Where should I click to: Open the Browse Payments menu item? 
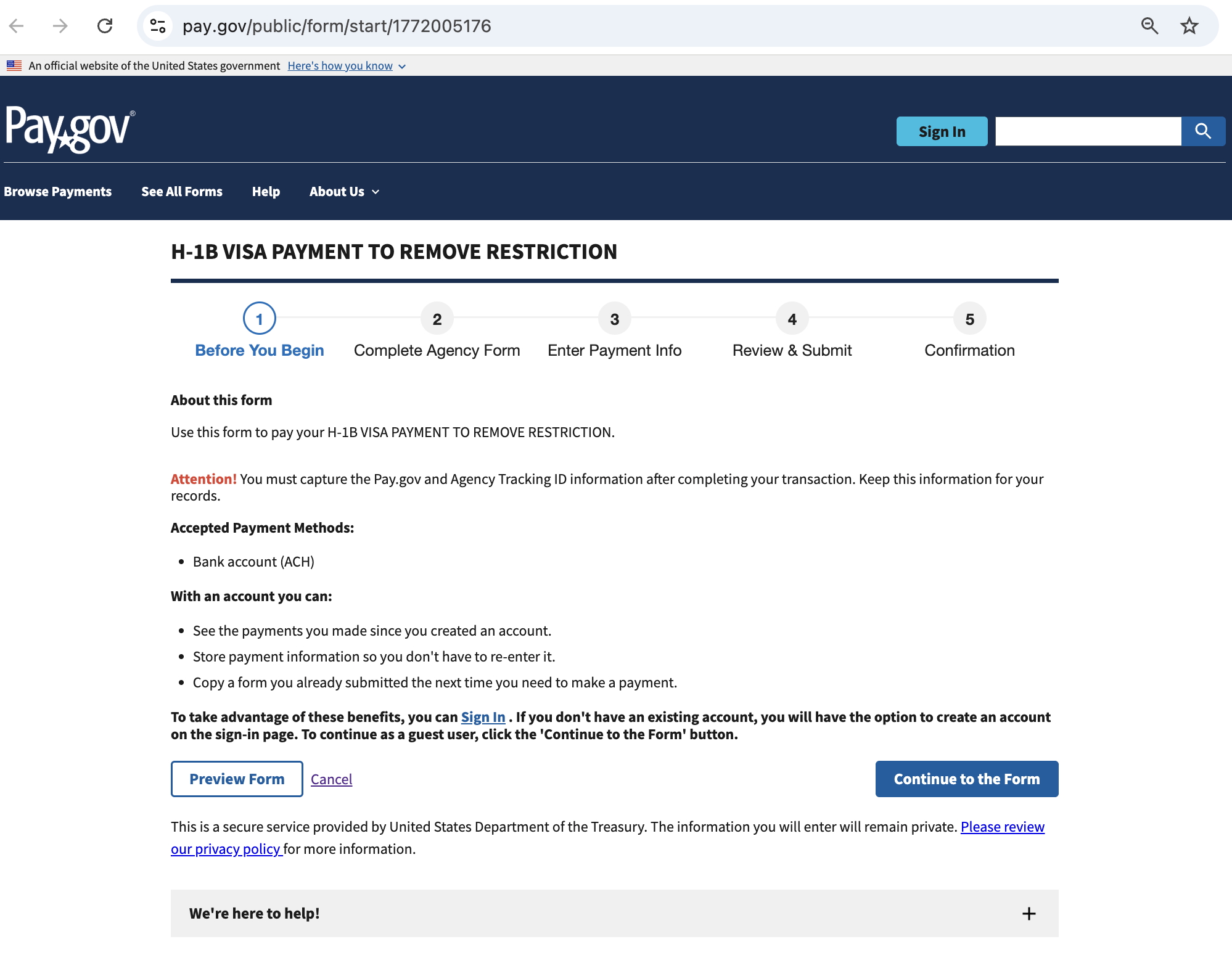click(x=58, y=192)
